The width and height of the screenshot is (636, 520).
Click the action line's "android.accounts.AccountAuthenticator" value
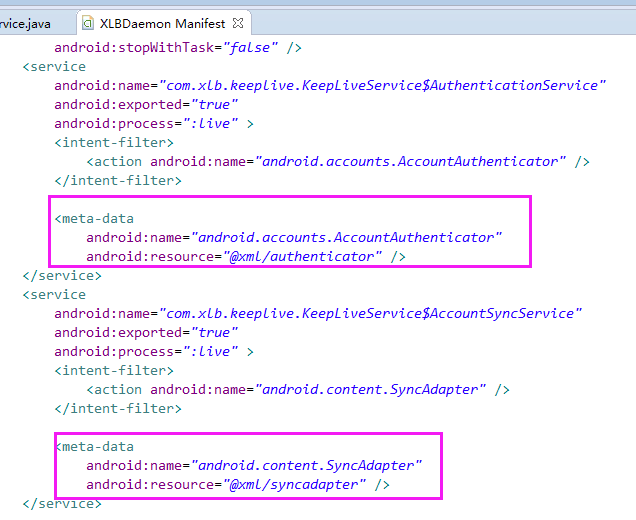411,162
